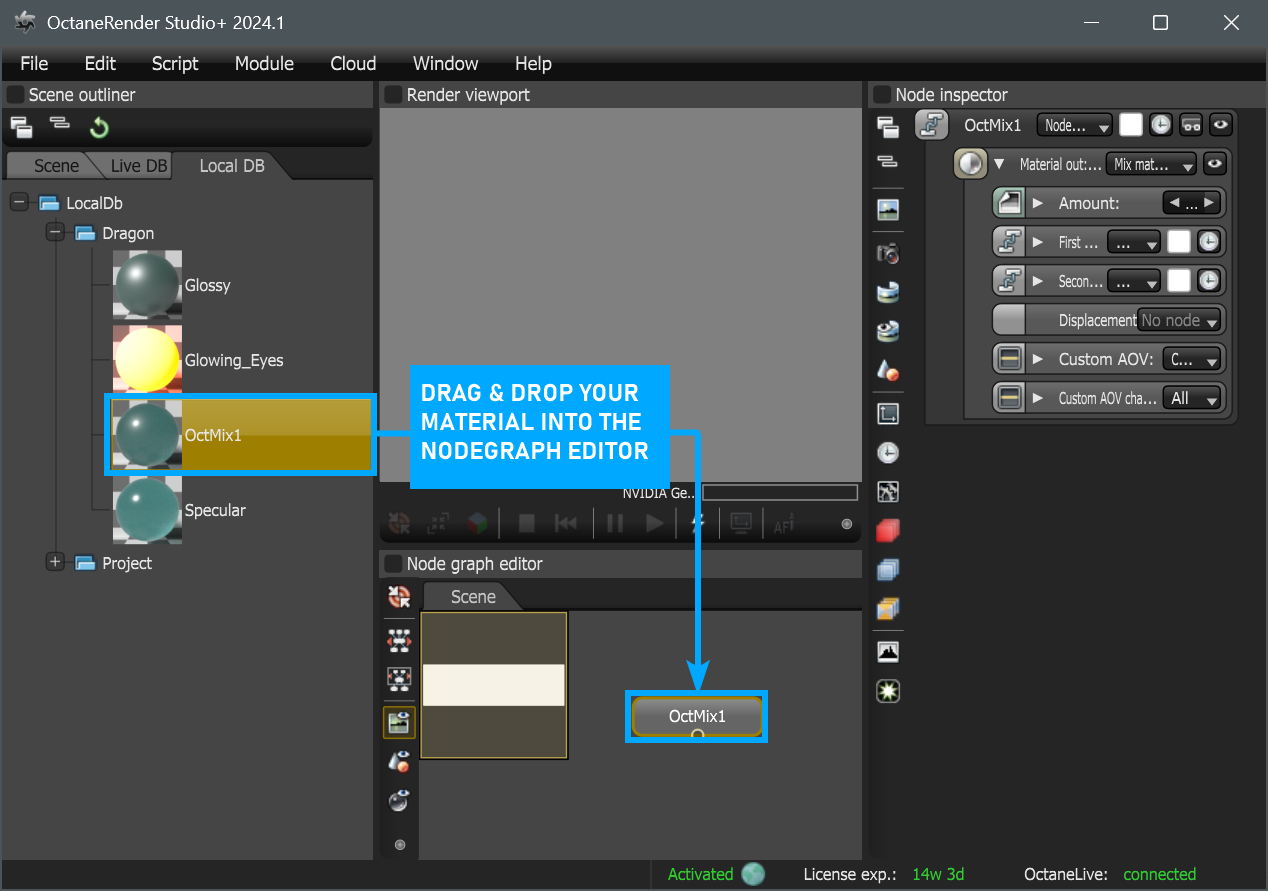The width and height of the screenshot is (1268, 891).
Task: Click the image preview icon in inspector sidebar
Action: pyautogui.click(x=887, y=210)
